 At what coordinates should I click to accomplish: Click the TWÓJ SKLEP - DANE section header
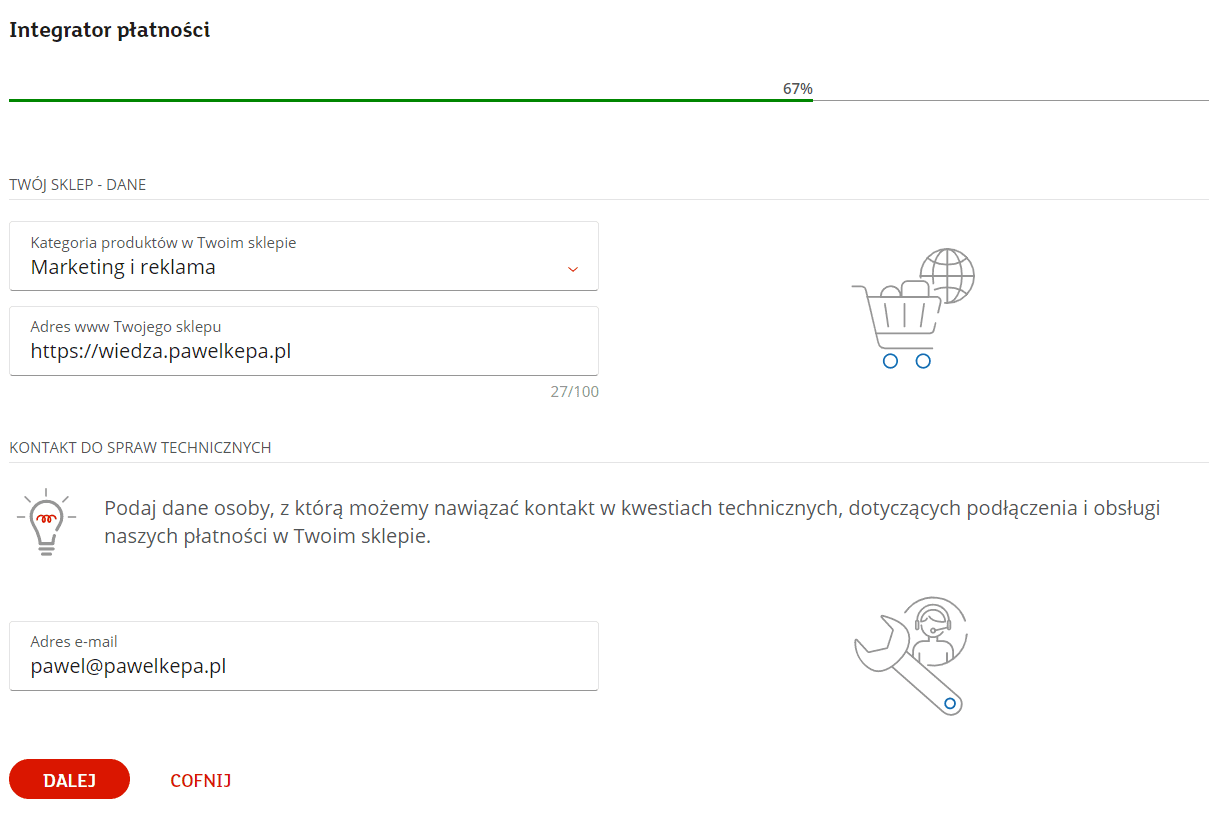click(77, 184)
